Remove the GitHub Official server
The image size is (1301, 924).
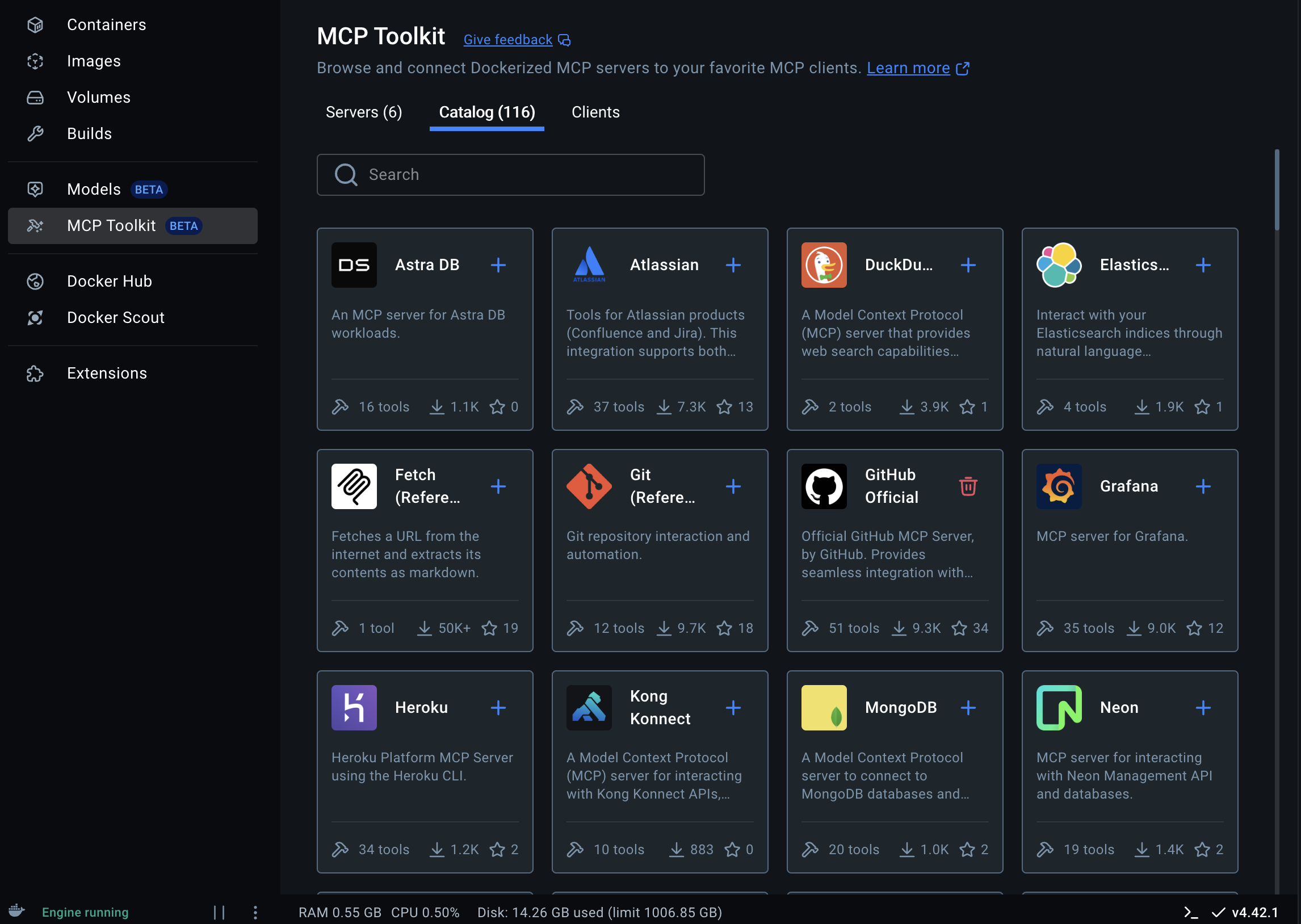click(x=968, y=486)
